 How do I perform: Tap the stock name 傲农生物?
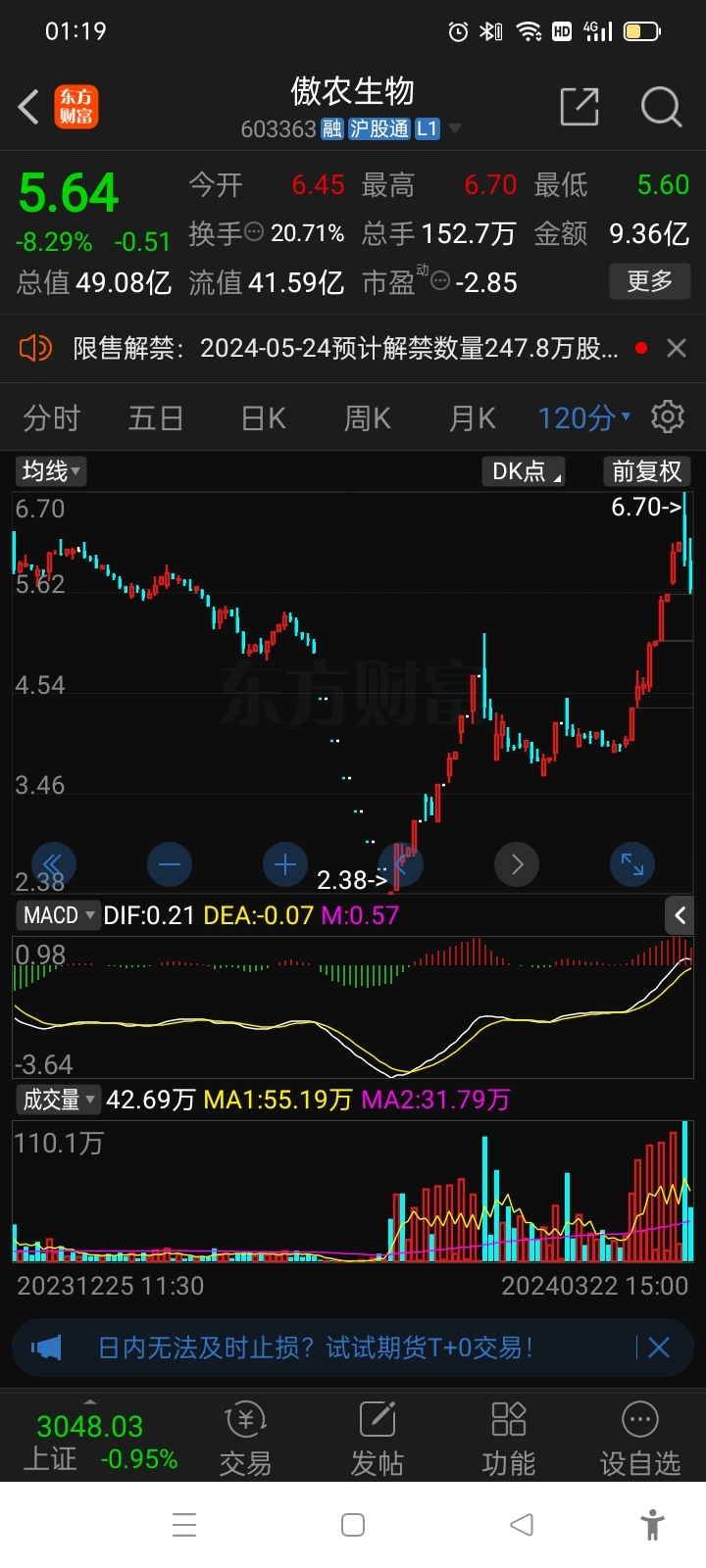pyautogui.click(x=353, y=91)
